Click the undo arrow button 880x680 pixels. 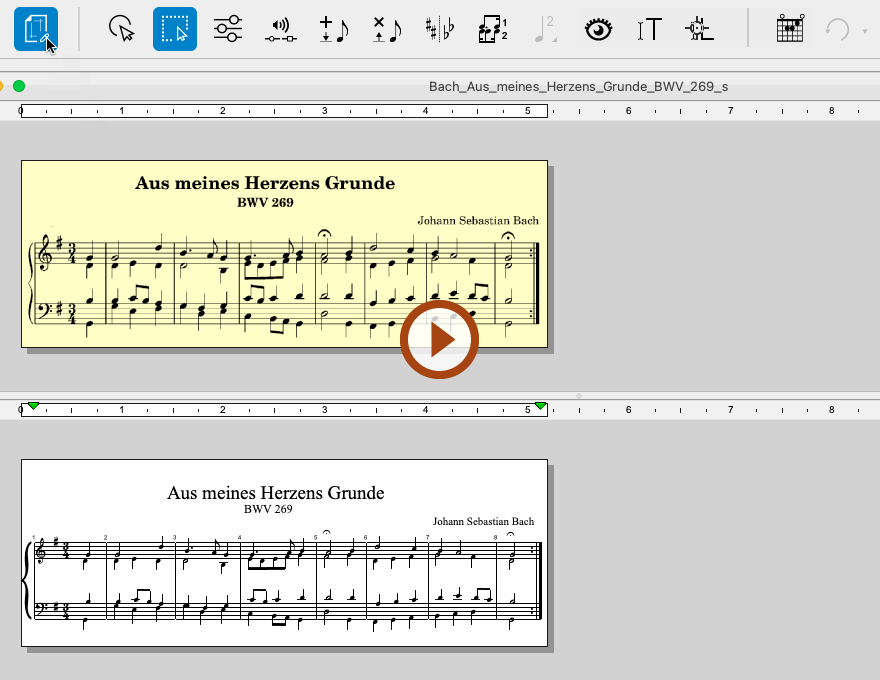pos(837,29)
